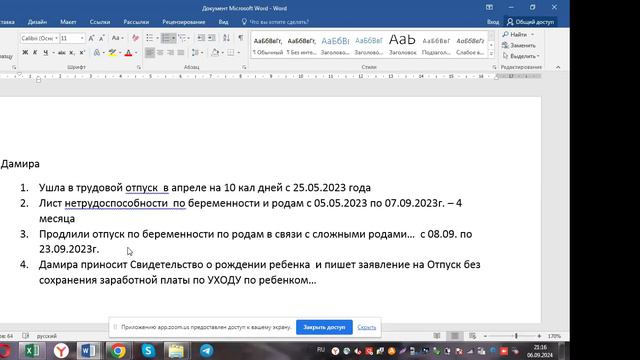Open Skype from taskbar
This screenshot has width=640, height=360.
[x=148, y=351]
